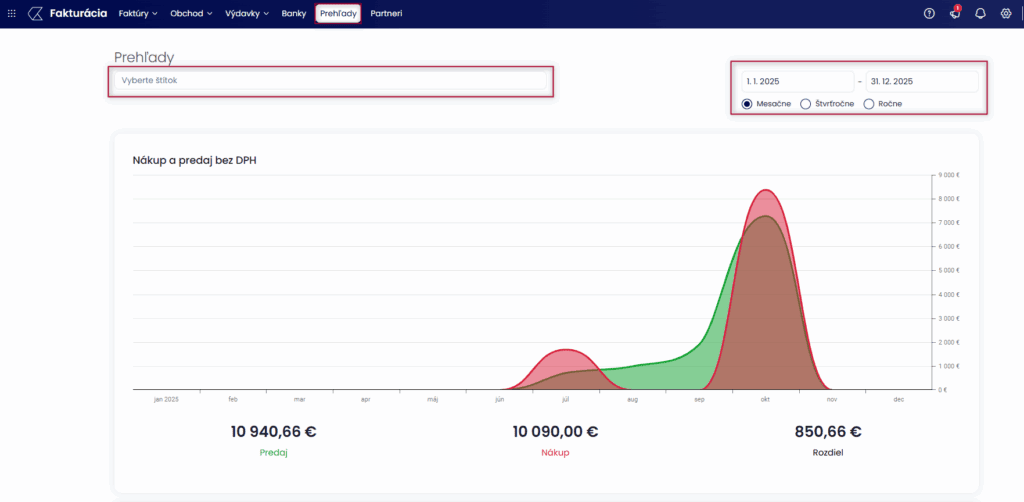Screen dimensions: 1024x502
Task: Select the Štvrťročne radio button
Action: tap(806, 103)
